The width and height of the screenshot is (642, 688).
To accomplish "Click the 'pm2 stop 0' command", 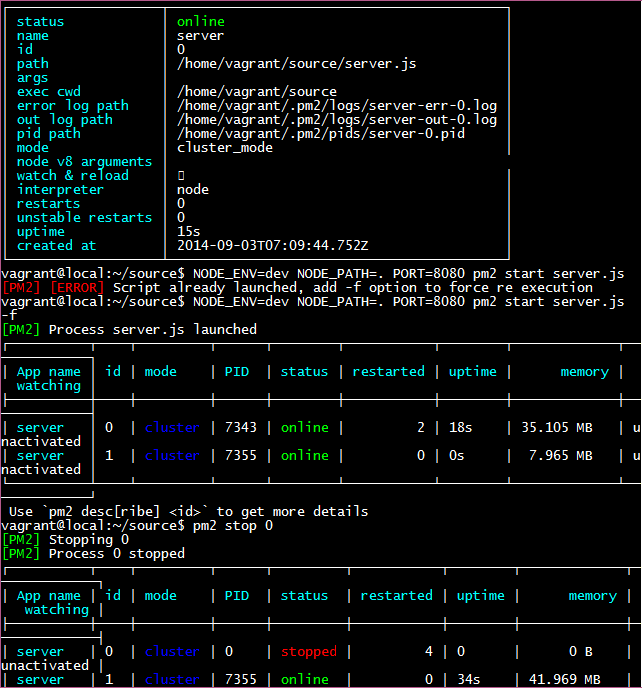I will pos(233,526).
